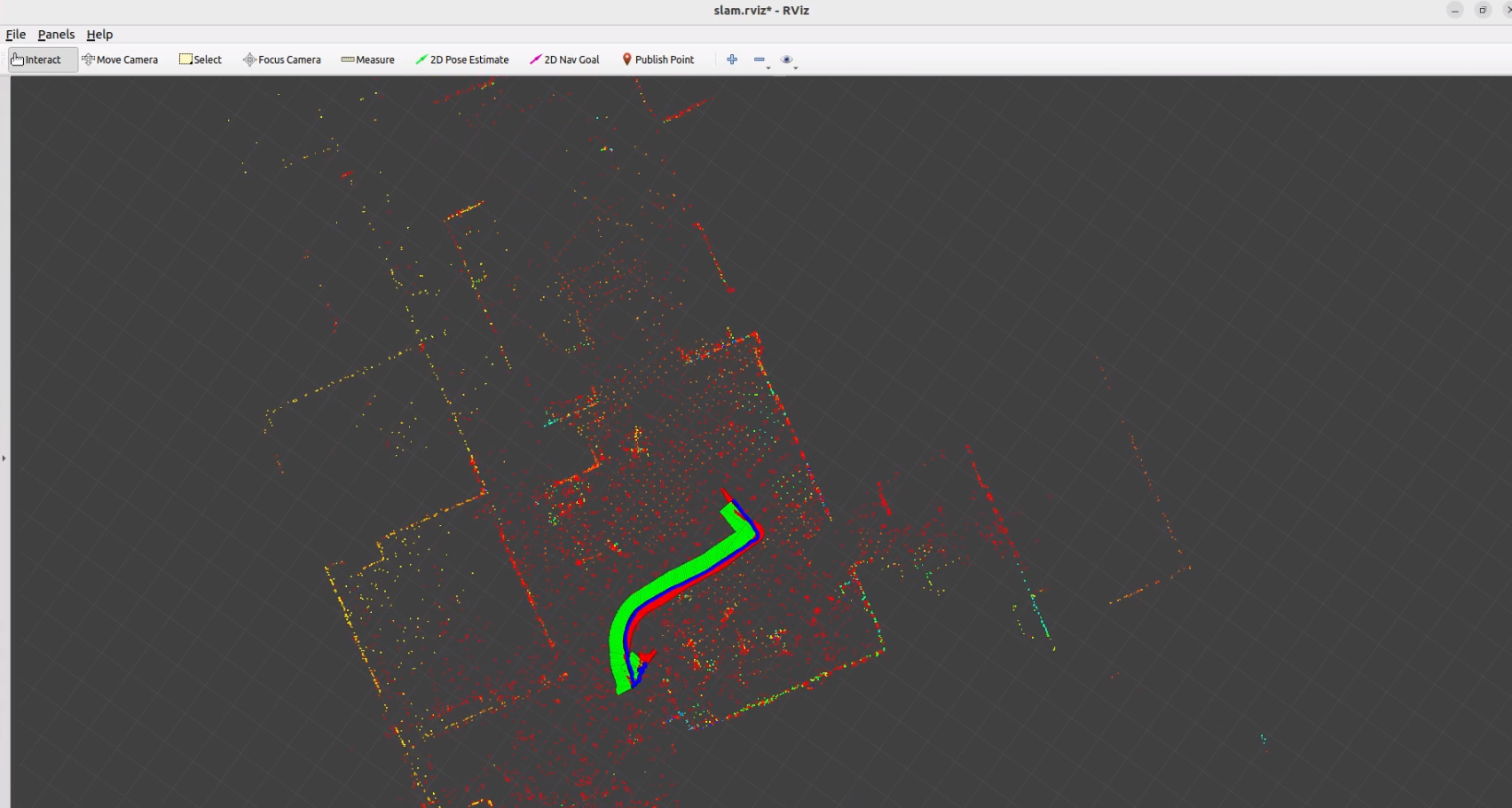1512x808 pixels.
Task: Open the File menu
Action: point(16,35)
